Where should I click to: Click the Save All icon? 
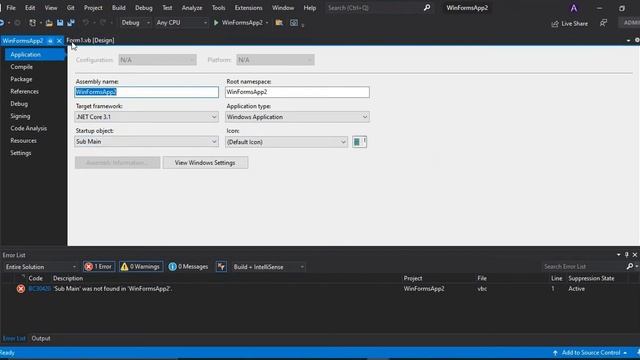[x=71, y=23]
